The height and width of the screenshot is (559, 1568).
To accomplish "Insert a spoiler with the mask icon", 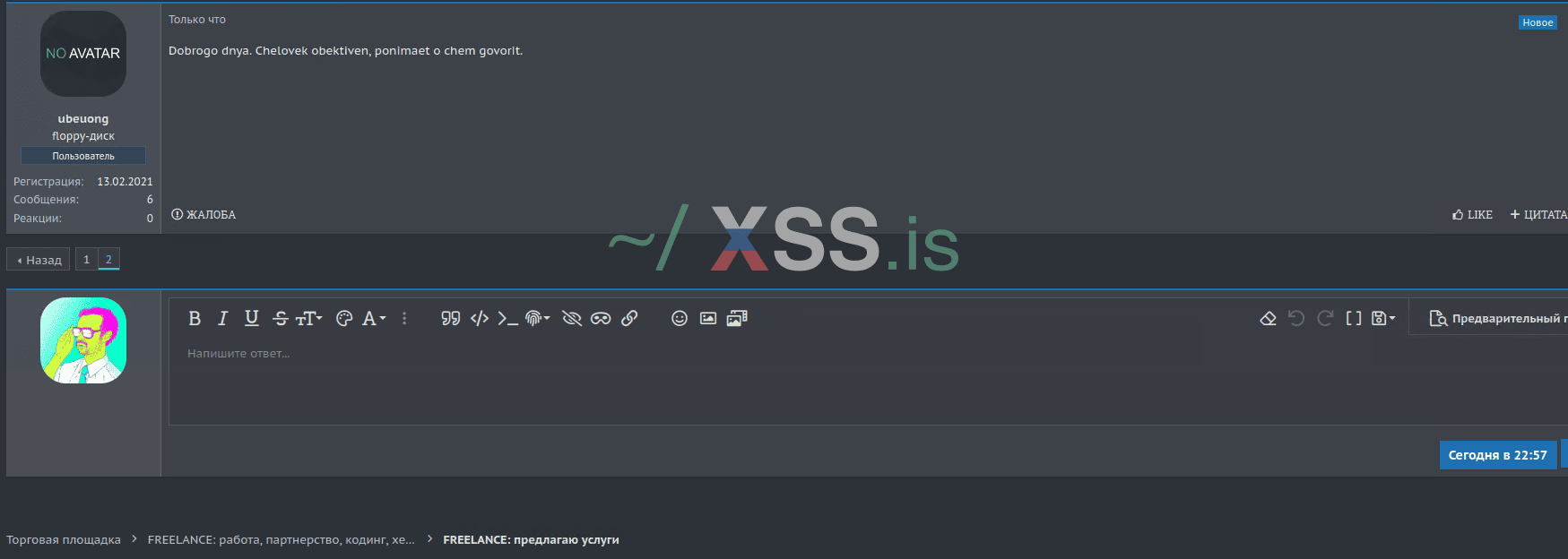I will click(601, 318).
